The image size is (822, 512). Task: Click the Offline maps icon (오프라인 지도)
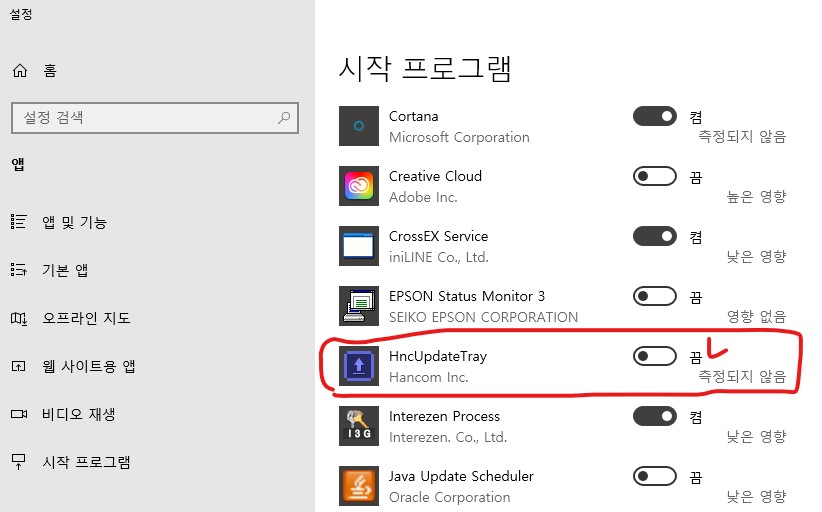click(19, 318)
